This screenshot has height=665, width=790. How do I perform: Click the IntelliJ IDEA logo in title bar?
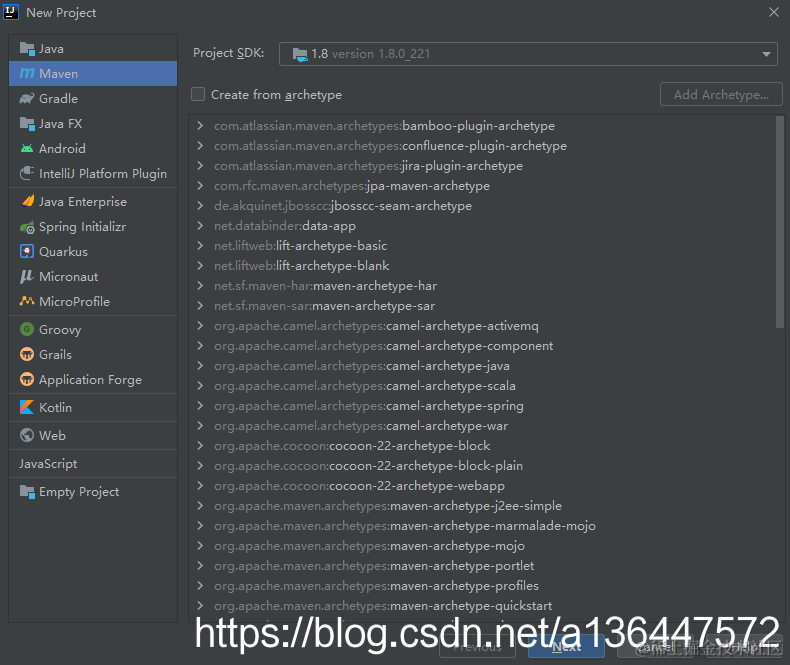tap(11, 12)
